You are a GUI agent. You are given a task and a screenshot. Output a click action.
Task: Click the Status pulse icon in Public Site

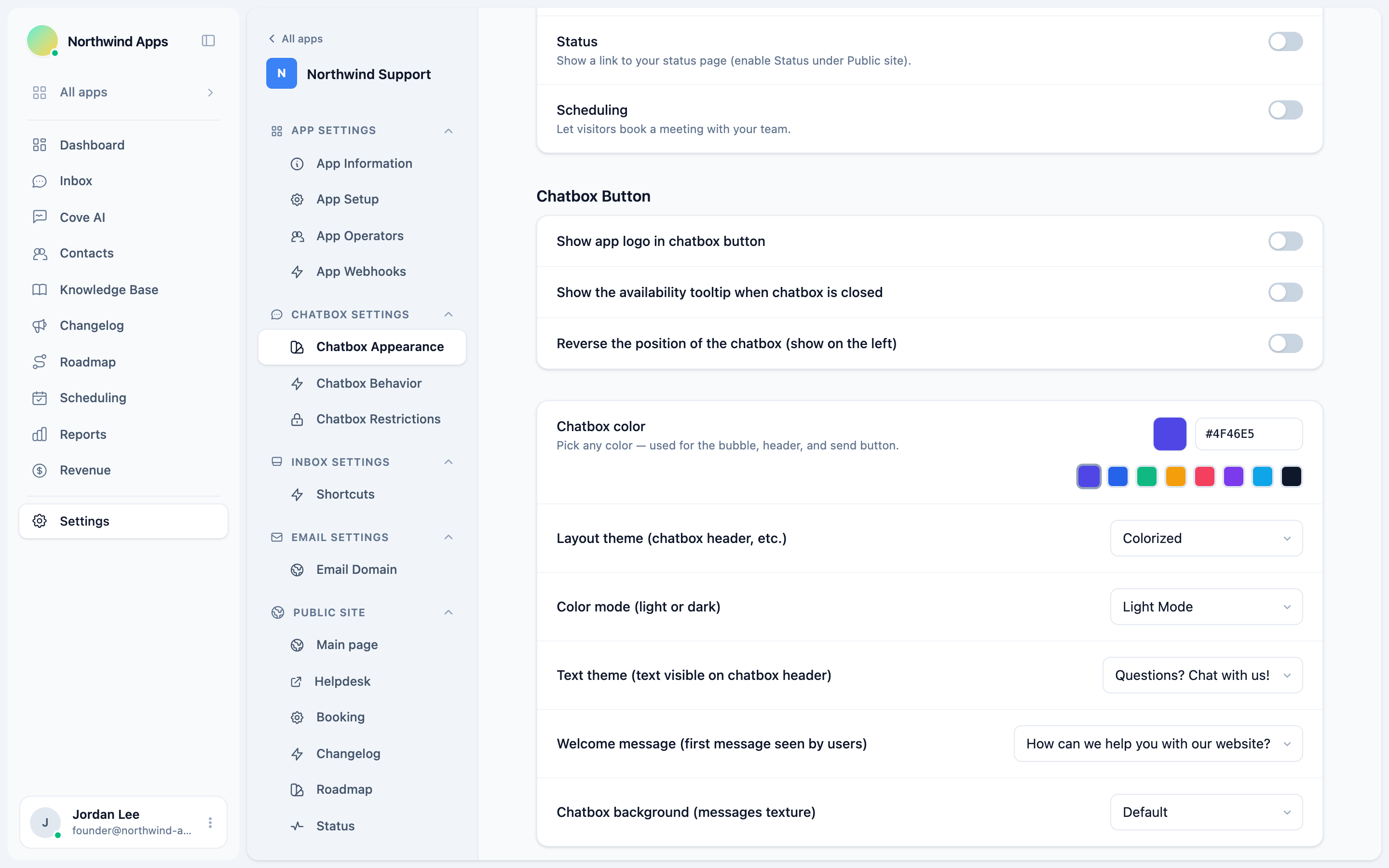click(x=297, y=826)
